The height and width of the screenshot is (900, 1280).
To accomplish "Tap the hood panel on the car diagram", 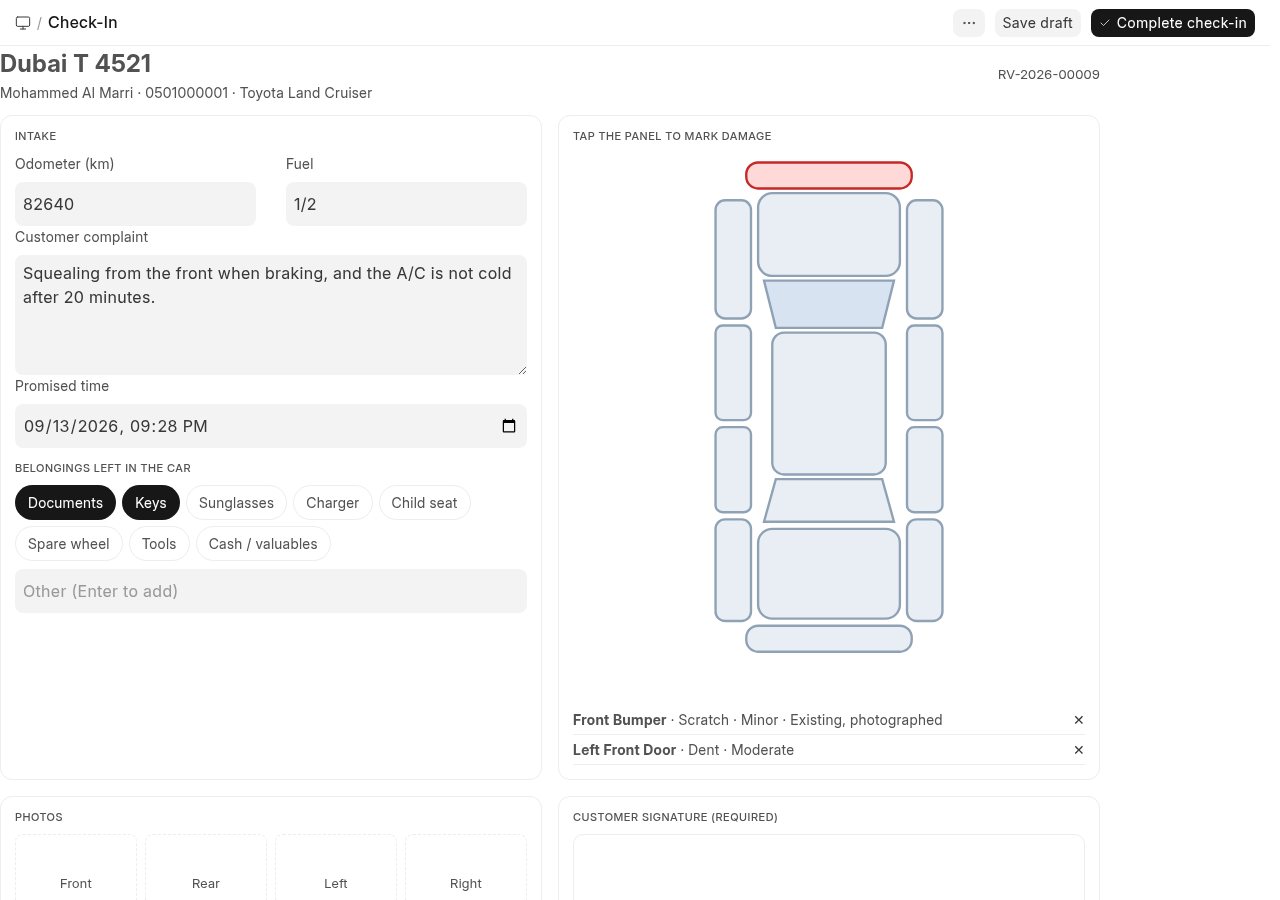I will click(x=829, y=234).
